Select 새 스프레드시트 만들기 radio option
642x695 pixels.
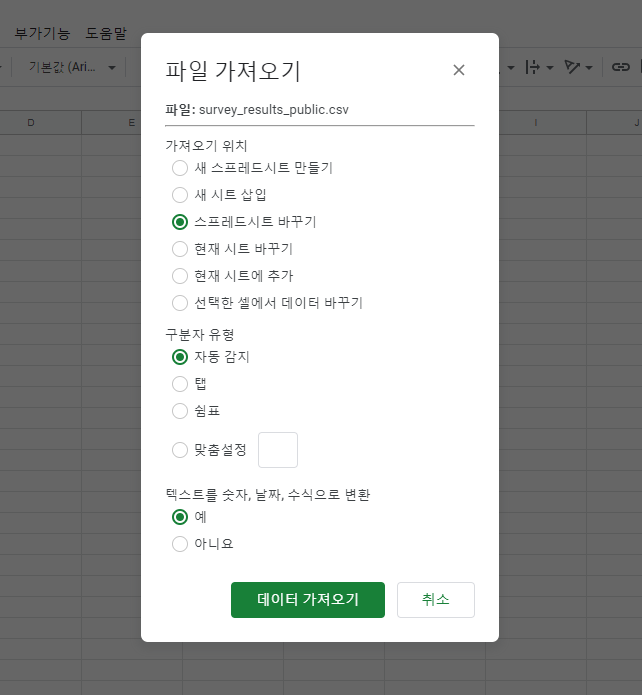(x=180, y=168)
